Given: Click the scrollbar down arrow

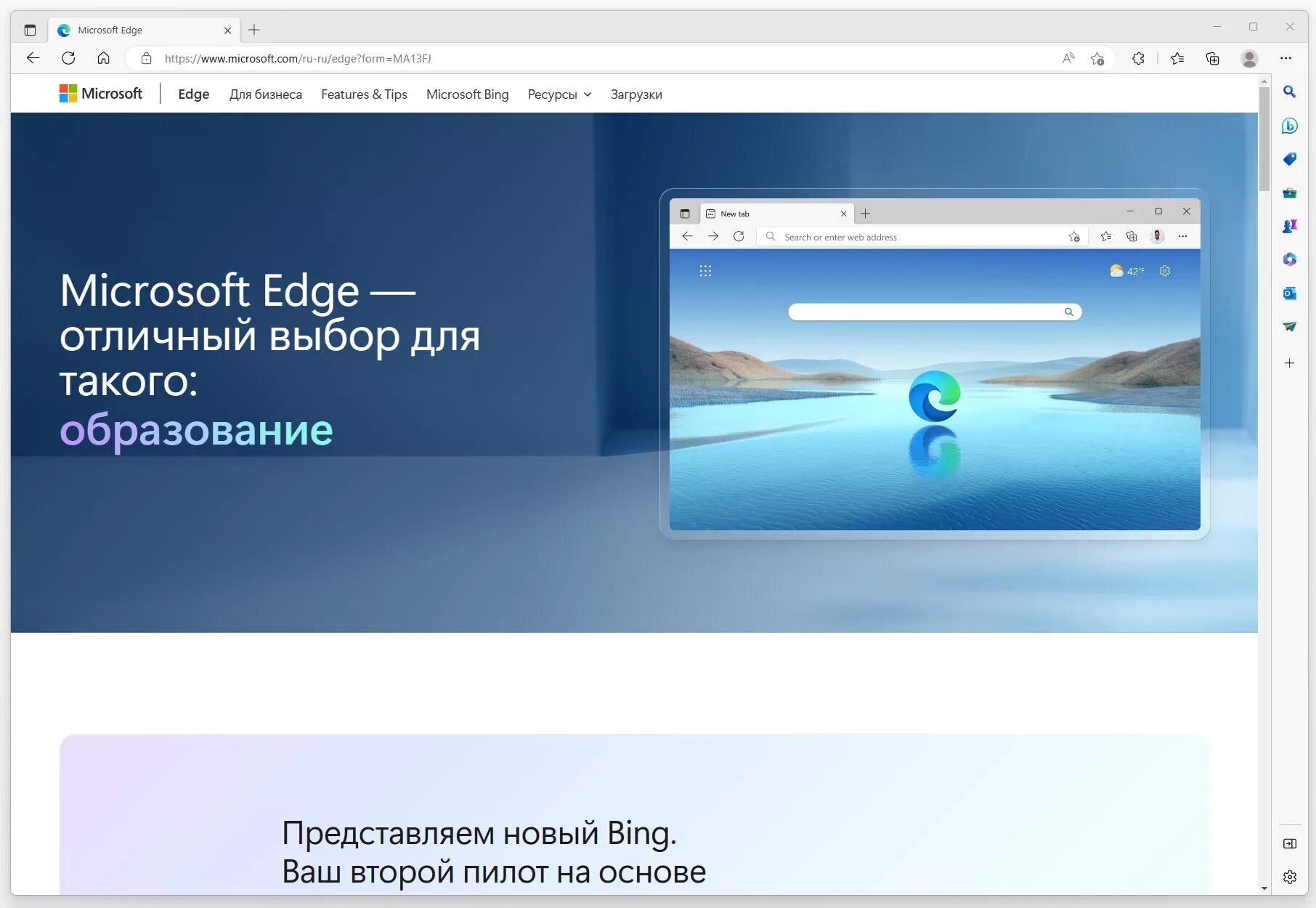Looking at the screenshot, I should point(1264,888).
